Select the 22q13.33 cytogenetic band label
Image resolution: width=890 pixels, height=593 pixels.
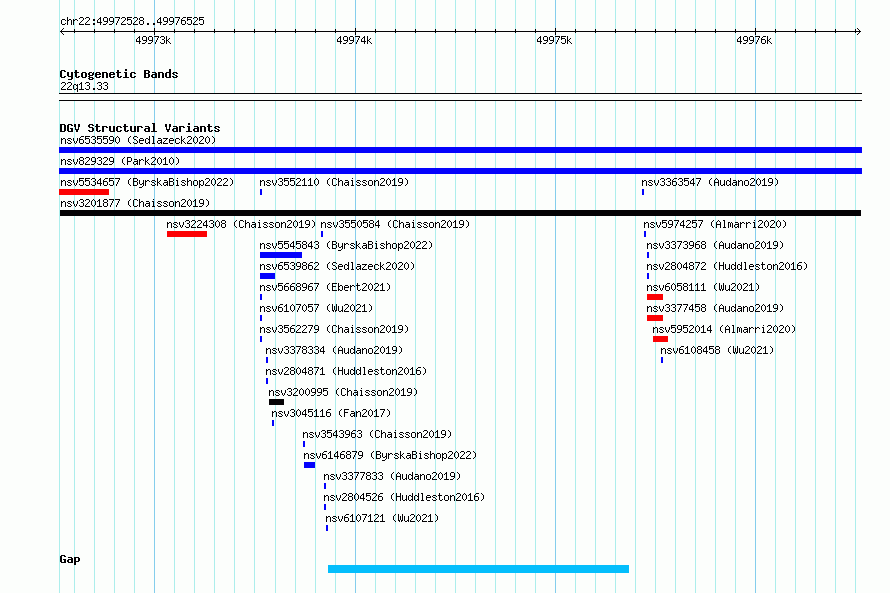[84, 86]
